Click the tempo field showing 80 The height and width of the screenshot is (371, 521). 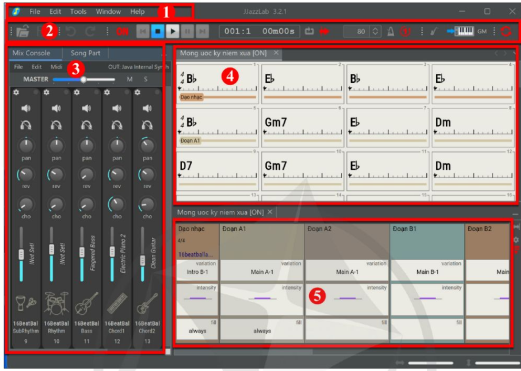pos(357,31)
